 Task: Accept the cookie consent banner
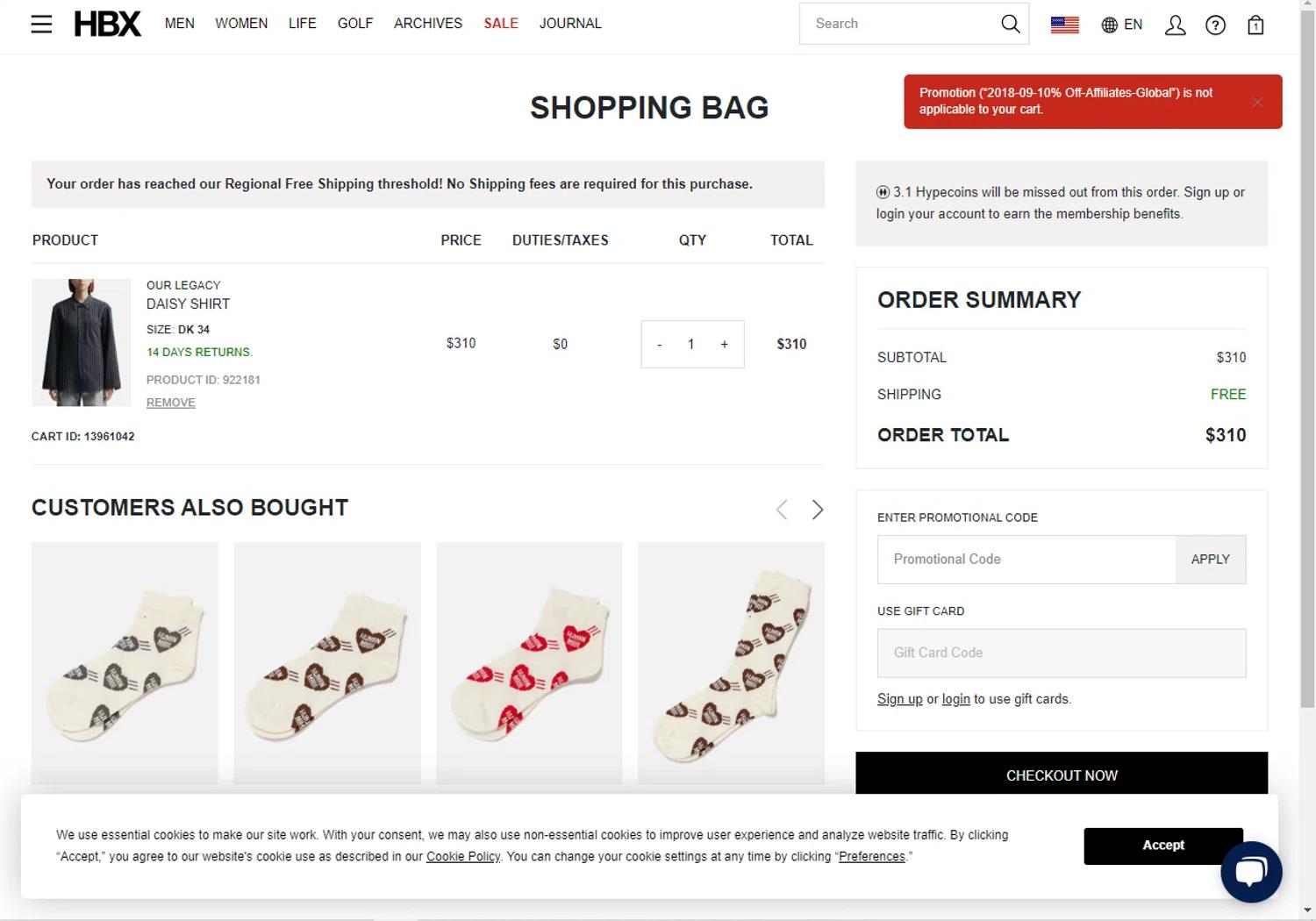click(x=1162, y=846)
